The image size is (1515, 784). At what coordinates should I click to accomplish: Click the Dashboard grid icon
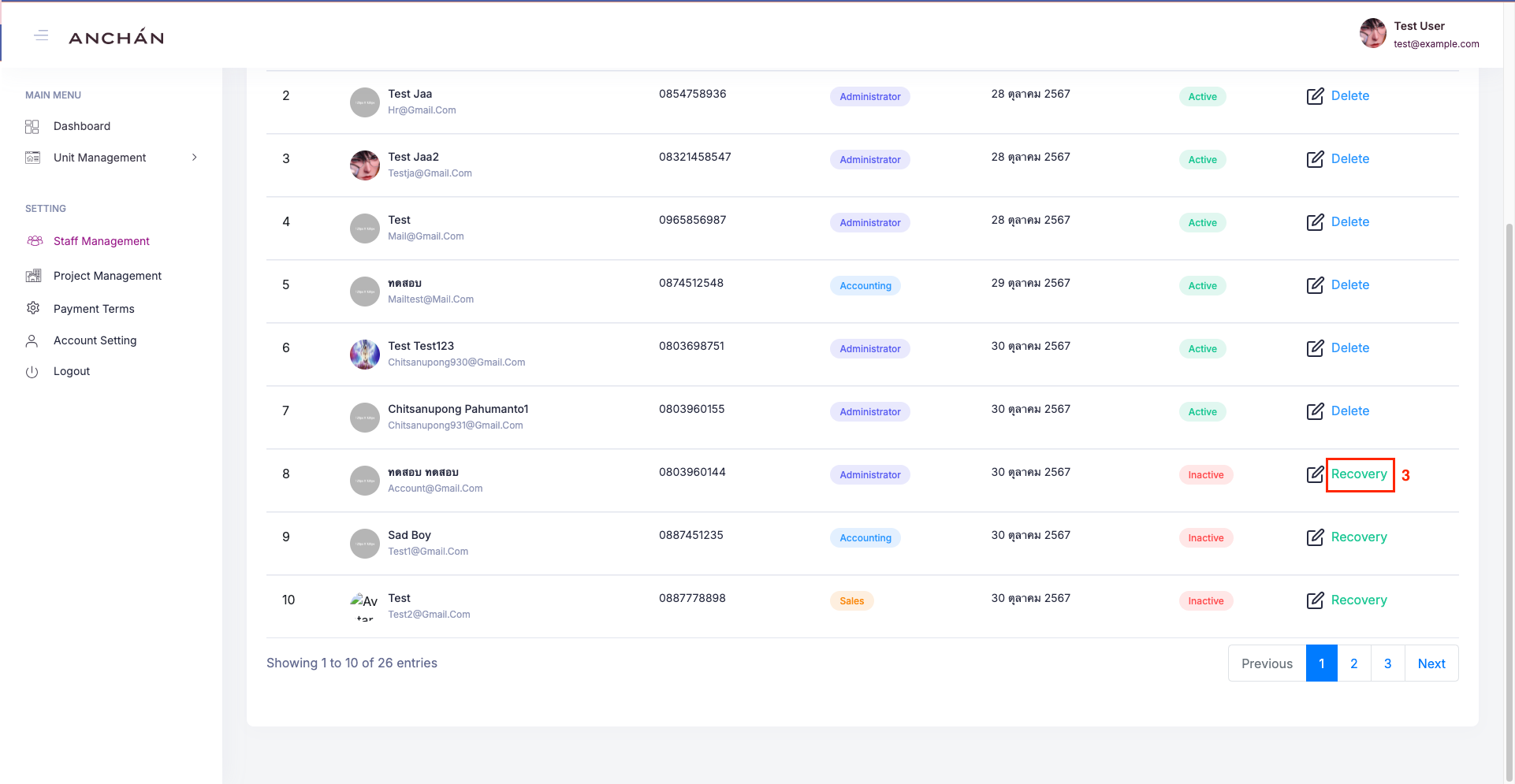[x=32, y=126]
